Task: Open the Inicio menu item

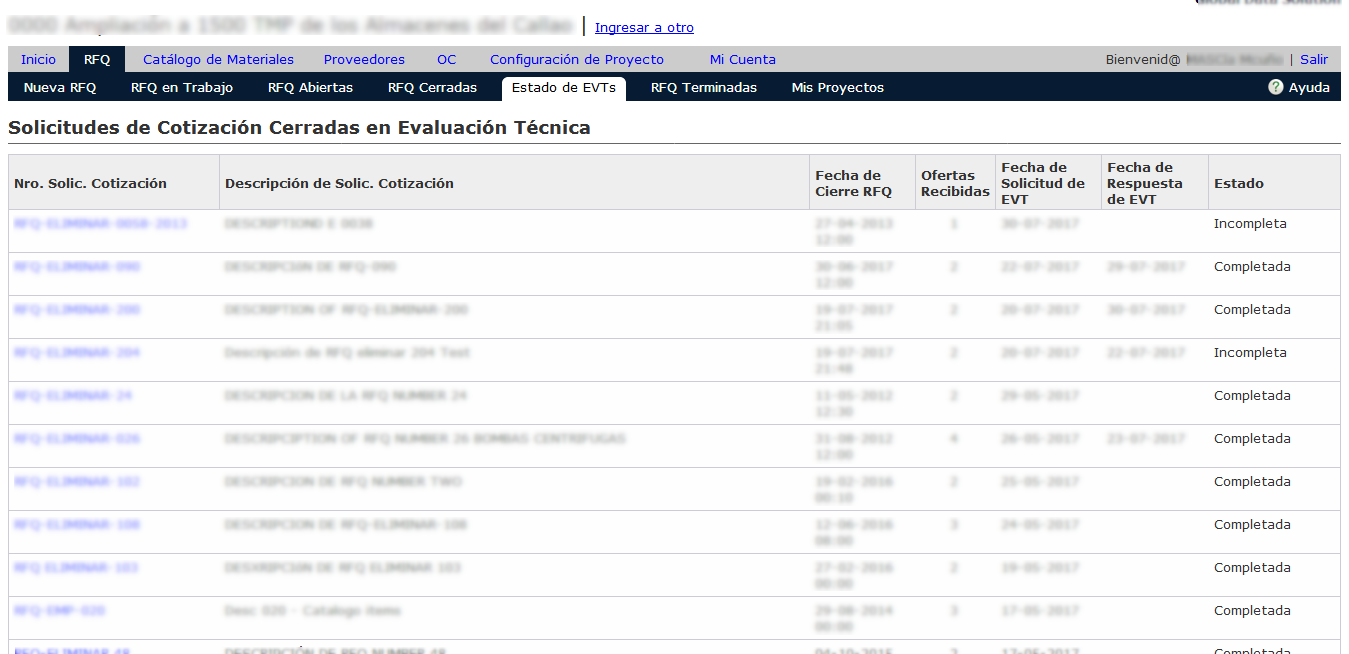Action: pos(38,59)
